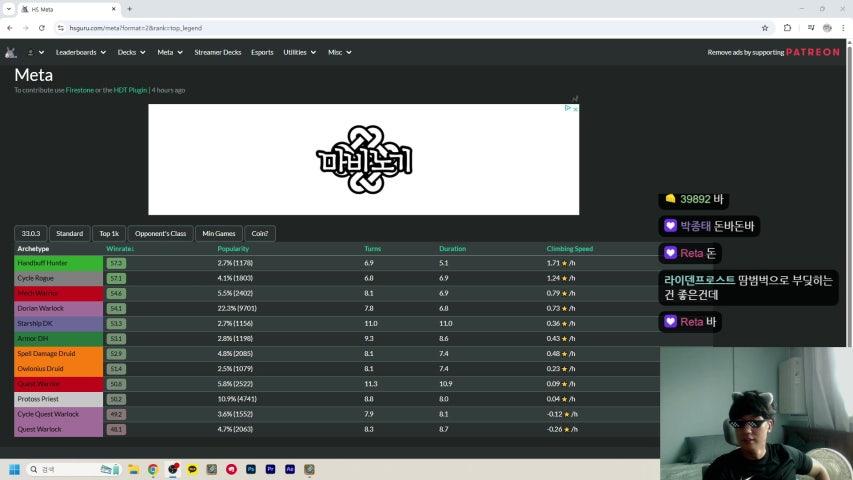The image size is (853, 480).
Task: Open the 33.0.3 period filter
Action: 30,233
